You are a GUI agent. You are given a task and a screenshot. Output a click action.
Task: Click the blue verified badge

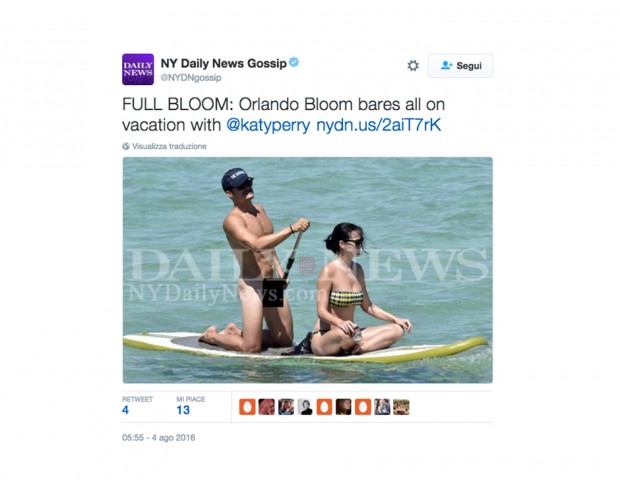tap(294, 62)
